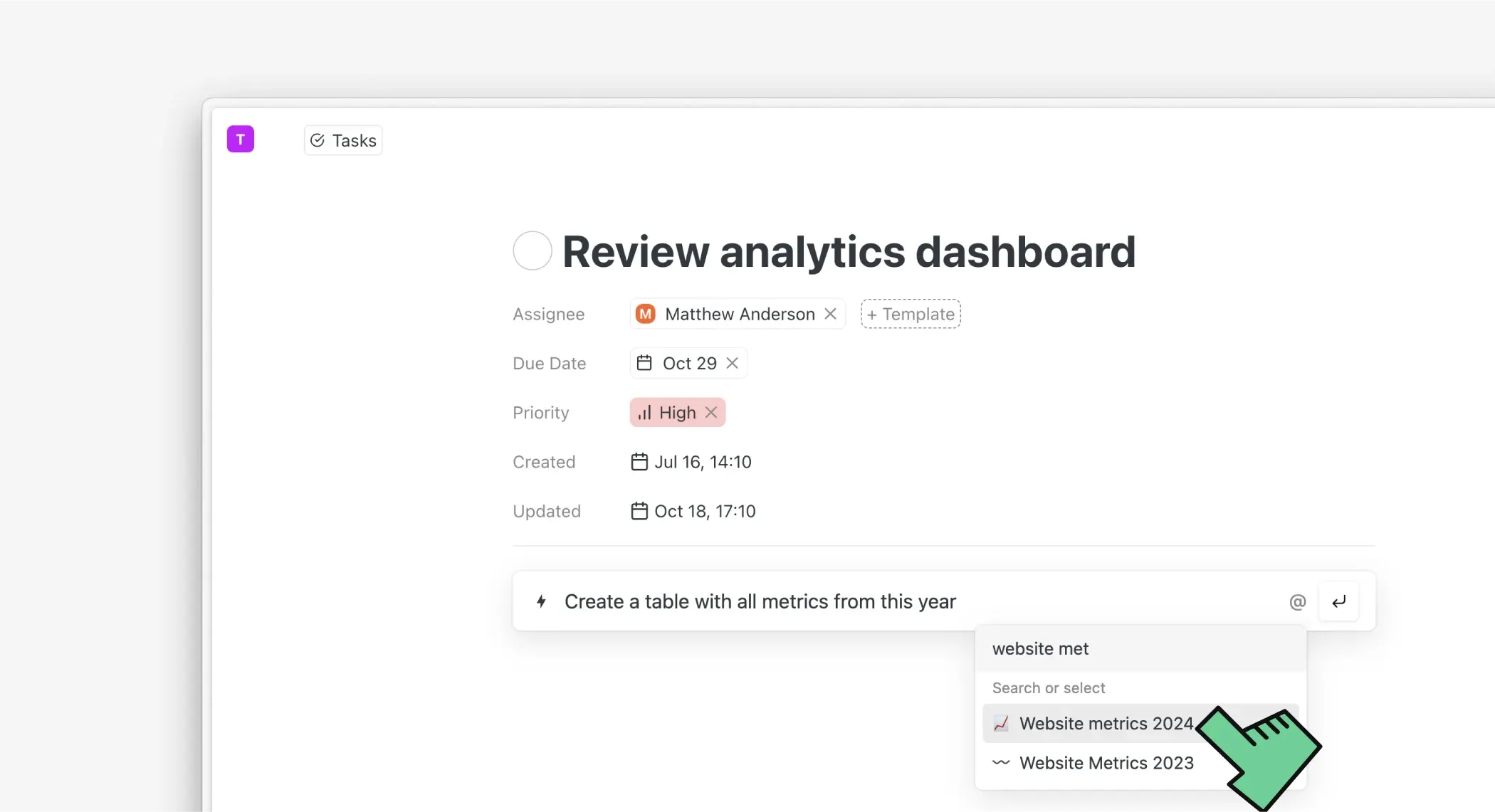1495x812 pixels.
Task: Select Website Metrics 2023 from list
Action: point(1106,763)
